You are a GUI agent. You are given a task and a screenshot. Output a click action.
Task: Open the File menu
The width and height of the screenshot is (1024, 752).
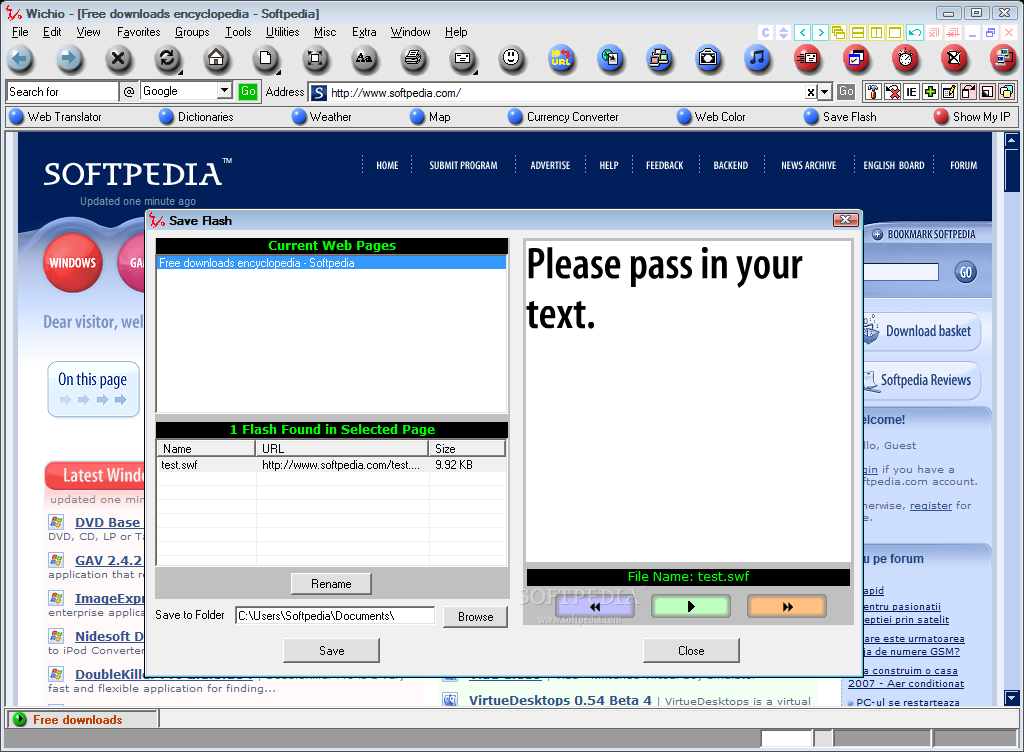pos(20,32)
